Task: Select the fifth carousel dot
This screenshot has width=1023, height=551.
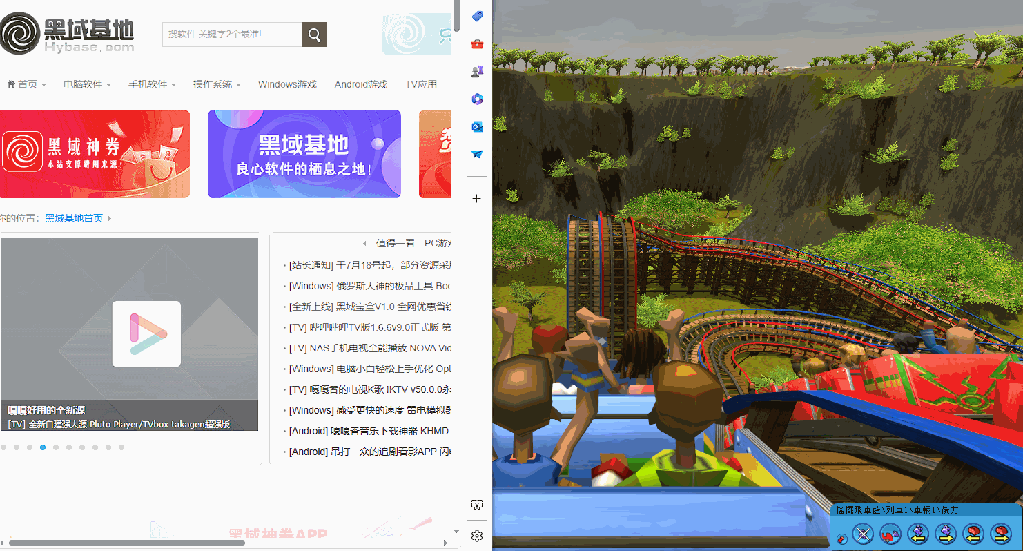Action: (56, 447)
